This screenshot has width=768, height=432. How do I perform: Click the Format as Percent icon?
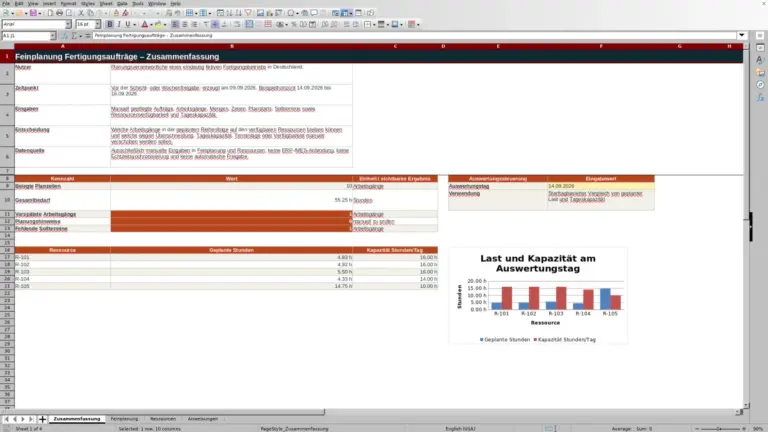(x=294, y=24)
